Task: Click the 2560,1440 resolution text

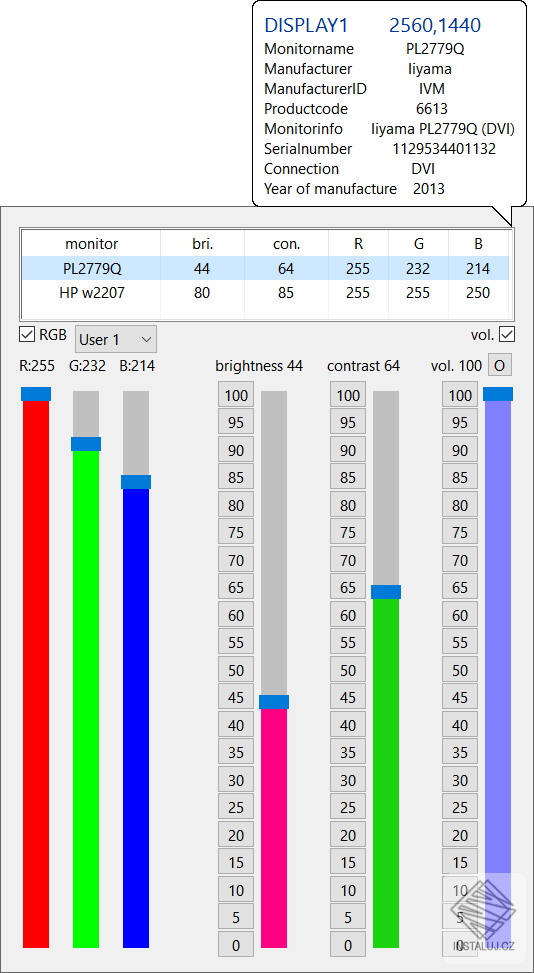Action: pyautogui.click(x=435, y=25)
